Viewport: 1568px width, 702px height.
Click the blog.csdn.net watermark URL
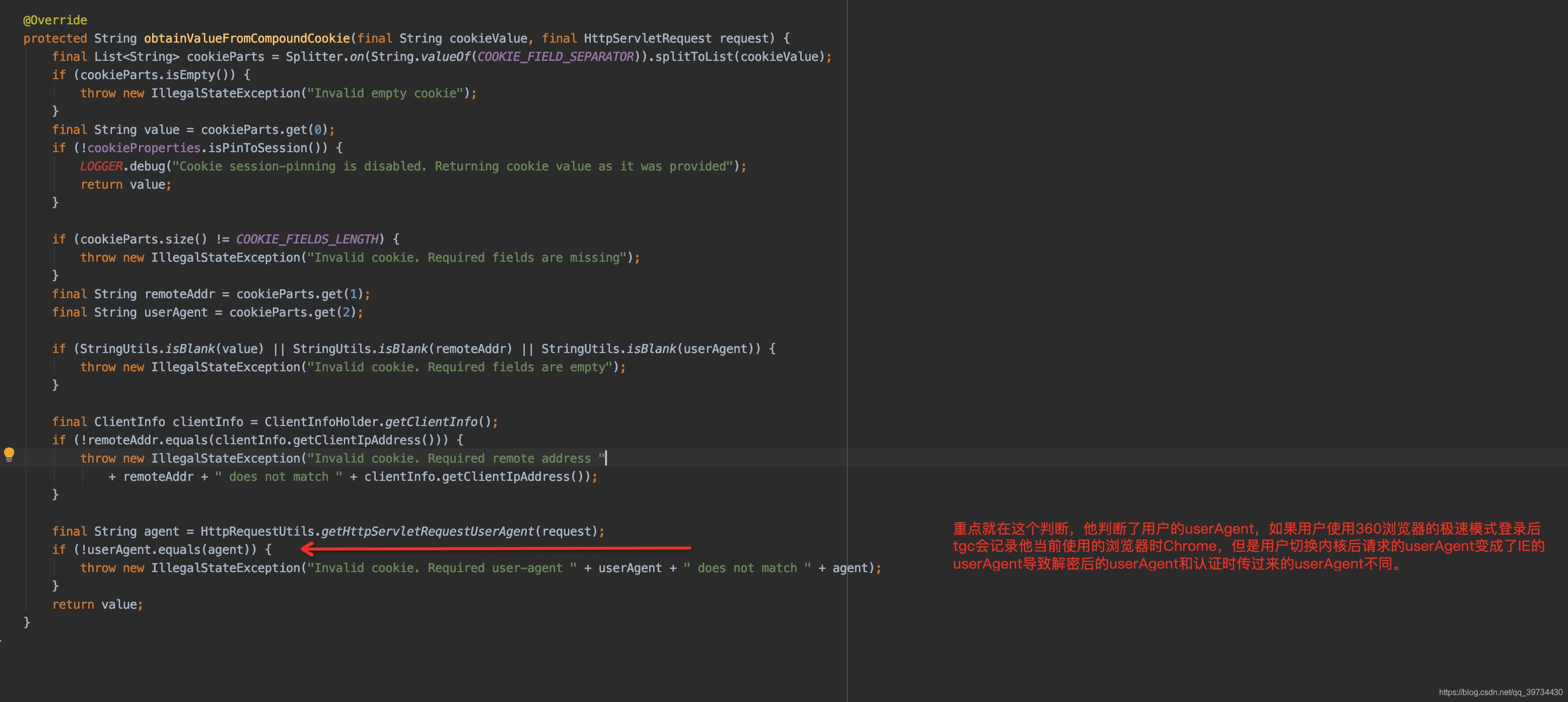coord(1500,692)
